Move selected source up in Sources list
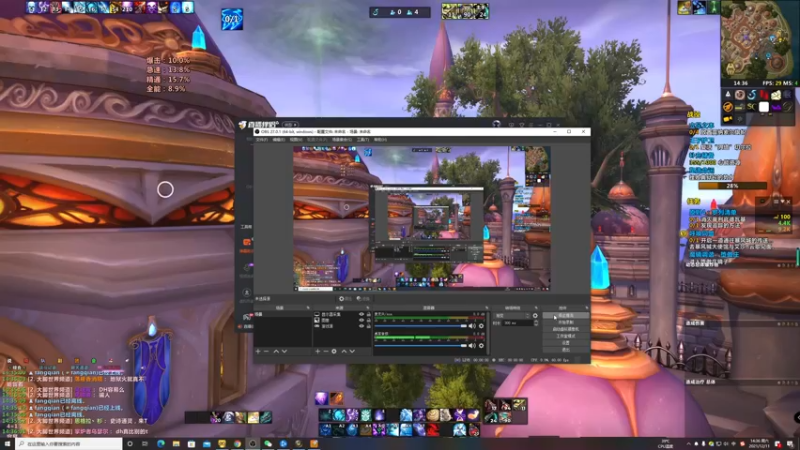This screenshot has width=800, height=450. tap(344, 352)
